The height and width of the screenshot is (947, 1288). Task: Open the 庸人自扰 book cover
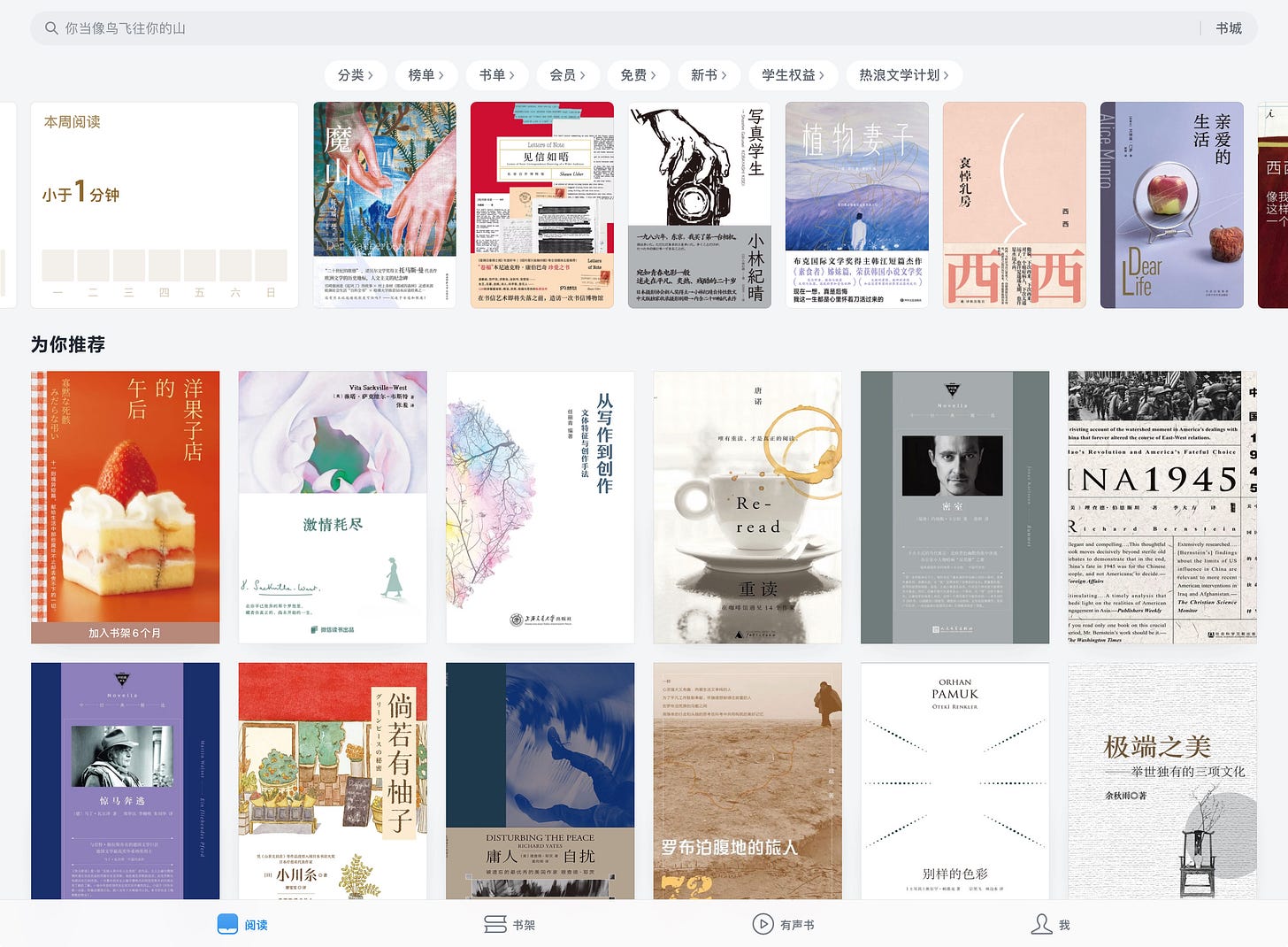tap(540, 781)
